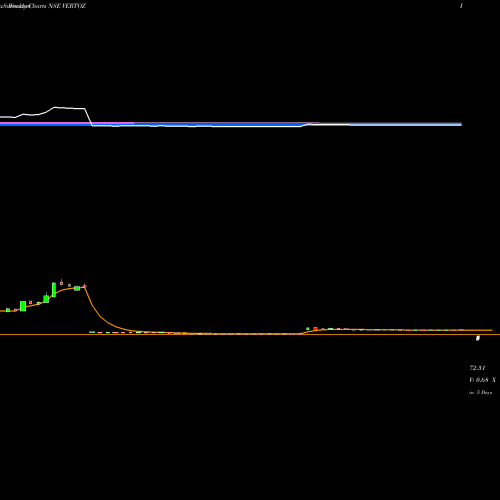Click the 'in 5 Days' label
The image size is (500, 500).
[481, 392]
